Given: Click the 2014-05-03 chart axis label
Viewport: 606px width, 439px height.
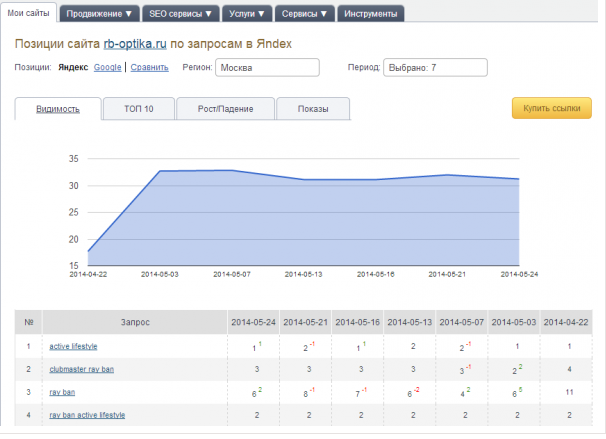Looking at the screenshot, I should coord(160,274).
